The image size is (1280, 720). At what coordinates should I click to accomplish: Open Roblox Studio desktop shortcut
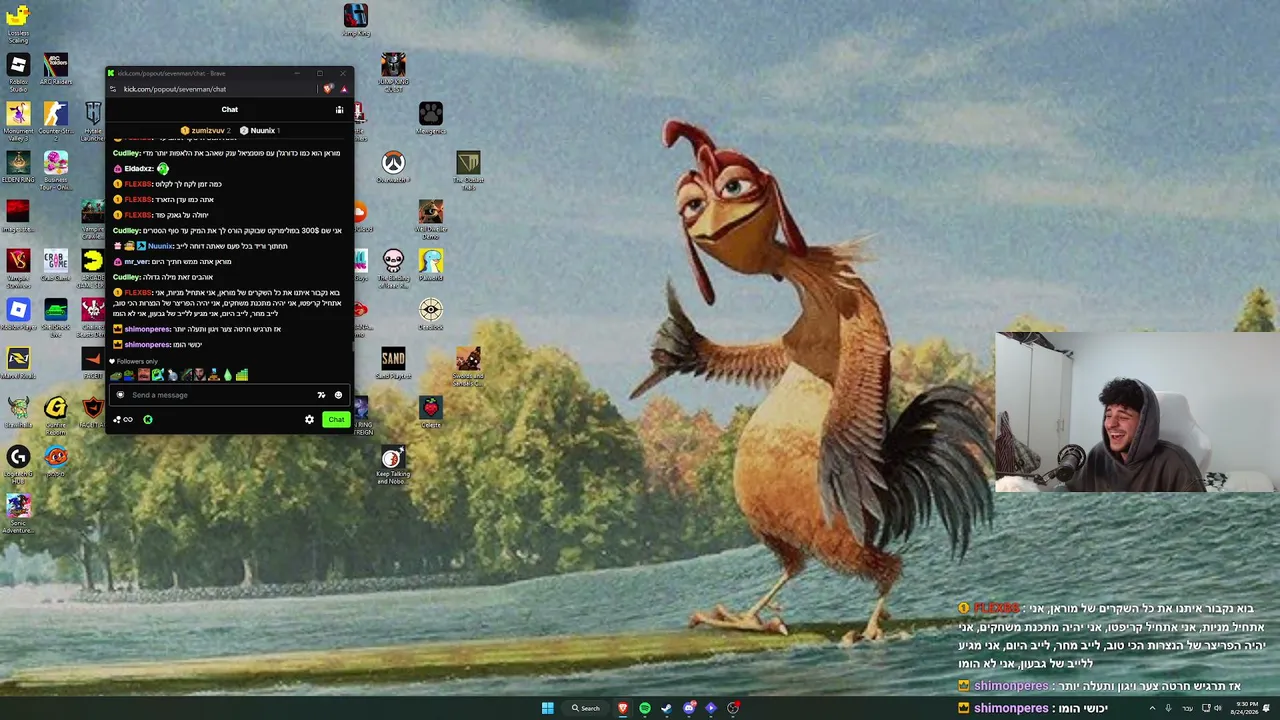pyautogui.click(x=18, y=72)
